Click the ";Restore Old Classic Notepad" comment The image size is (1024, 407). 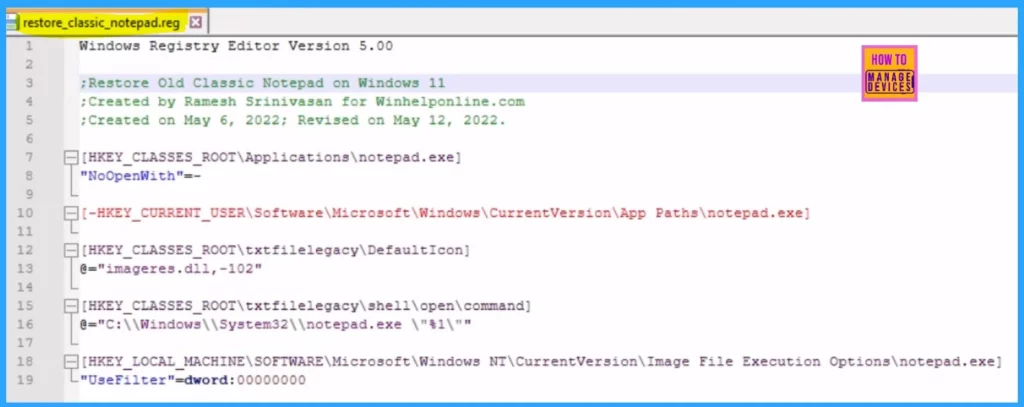point(263,84)
